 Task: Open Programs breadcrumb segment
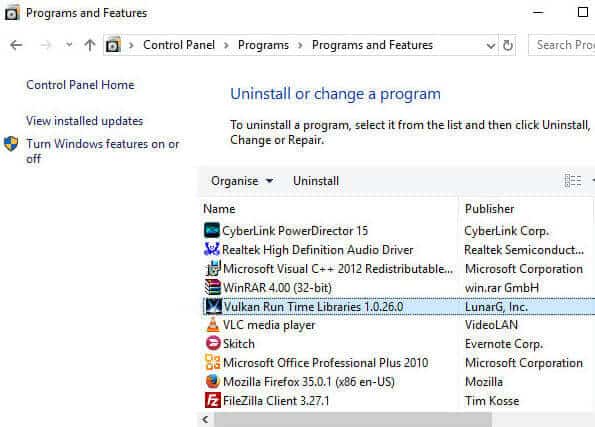(x=263, y=45)
